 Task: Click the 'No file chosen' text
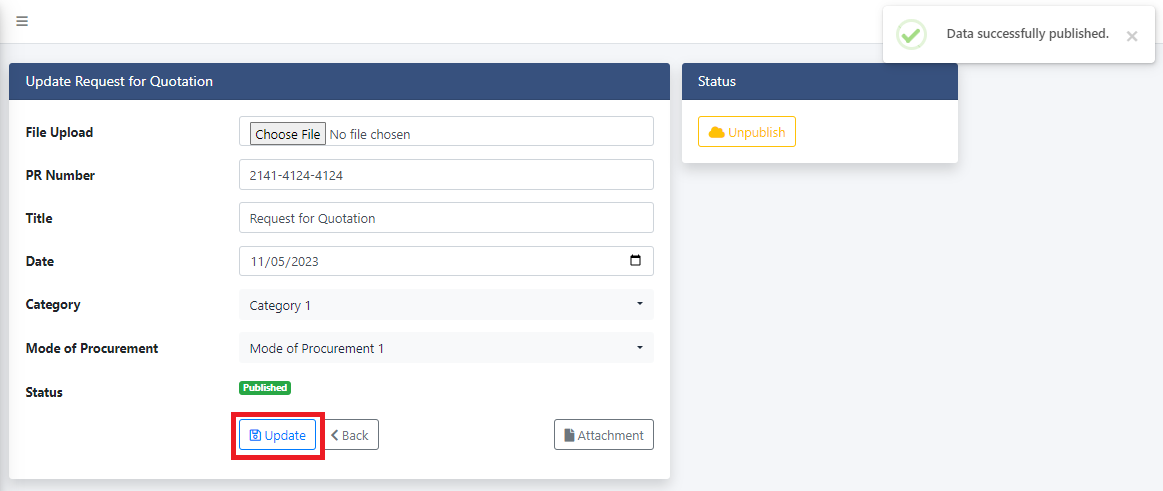[369, 134]
